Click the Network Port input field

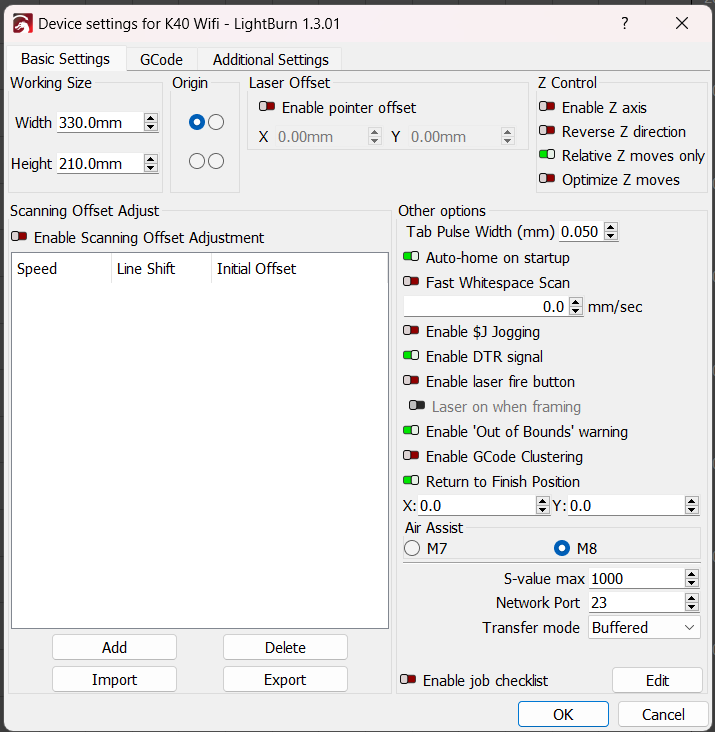tap(637, 603)
